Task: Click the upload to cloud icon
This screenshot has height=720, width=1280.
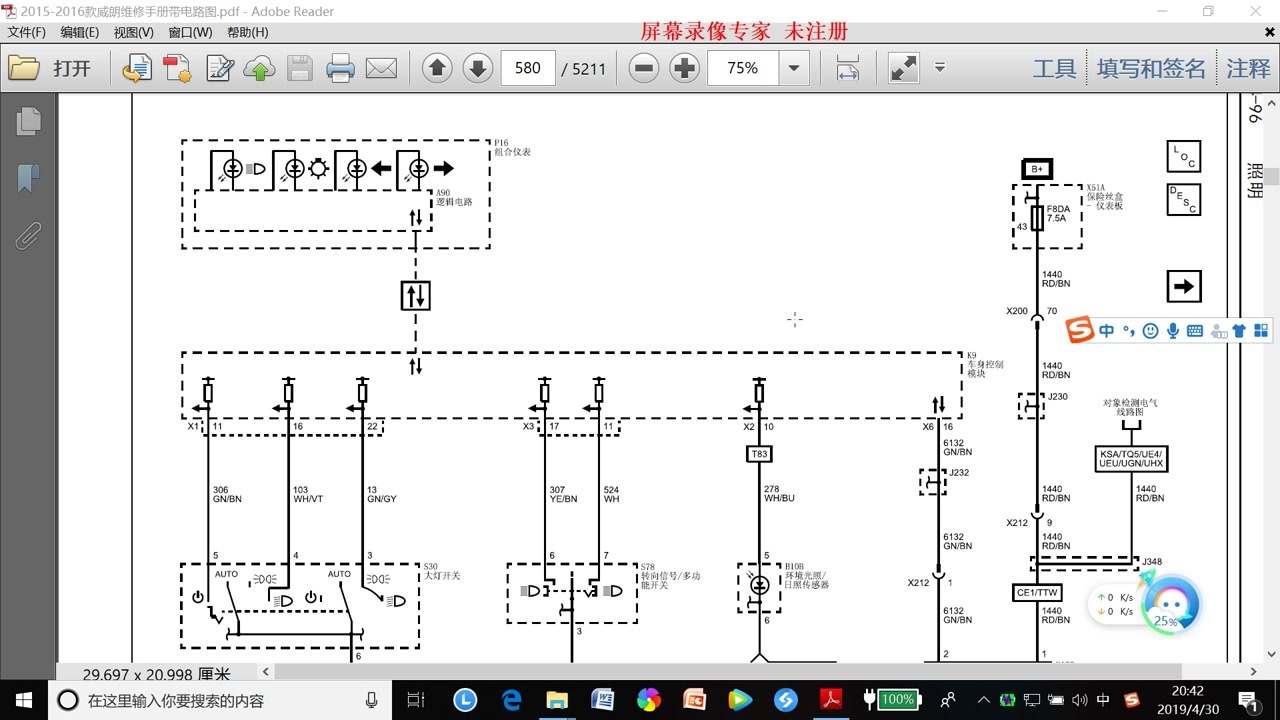Action: (260, 69)
